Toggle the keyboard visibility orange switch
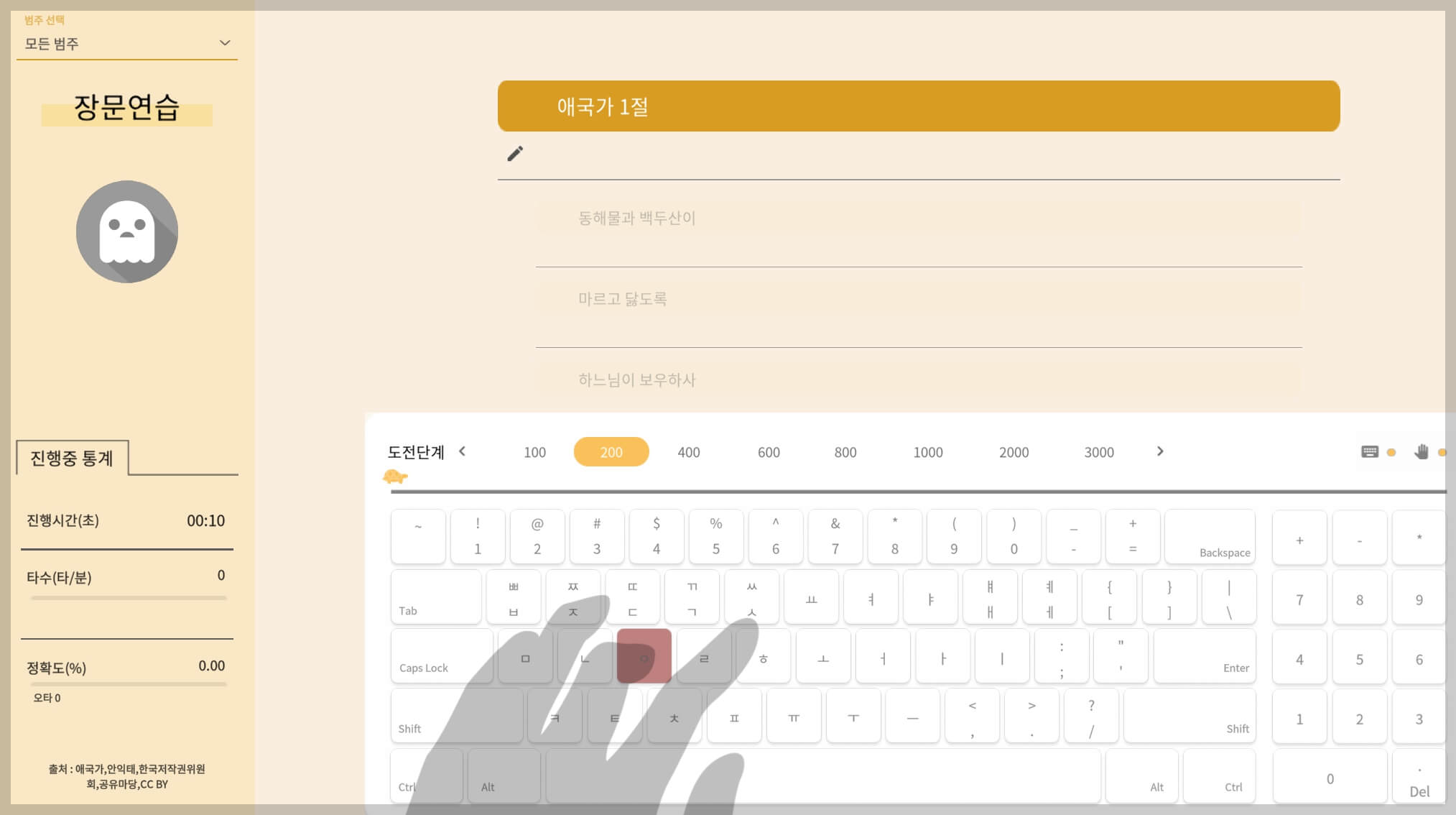Image resolution: width=1456 pixels, height=815 pixels. coord(1391,453)
